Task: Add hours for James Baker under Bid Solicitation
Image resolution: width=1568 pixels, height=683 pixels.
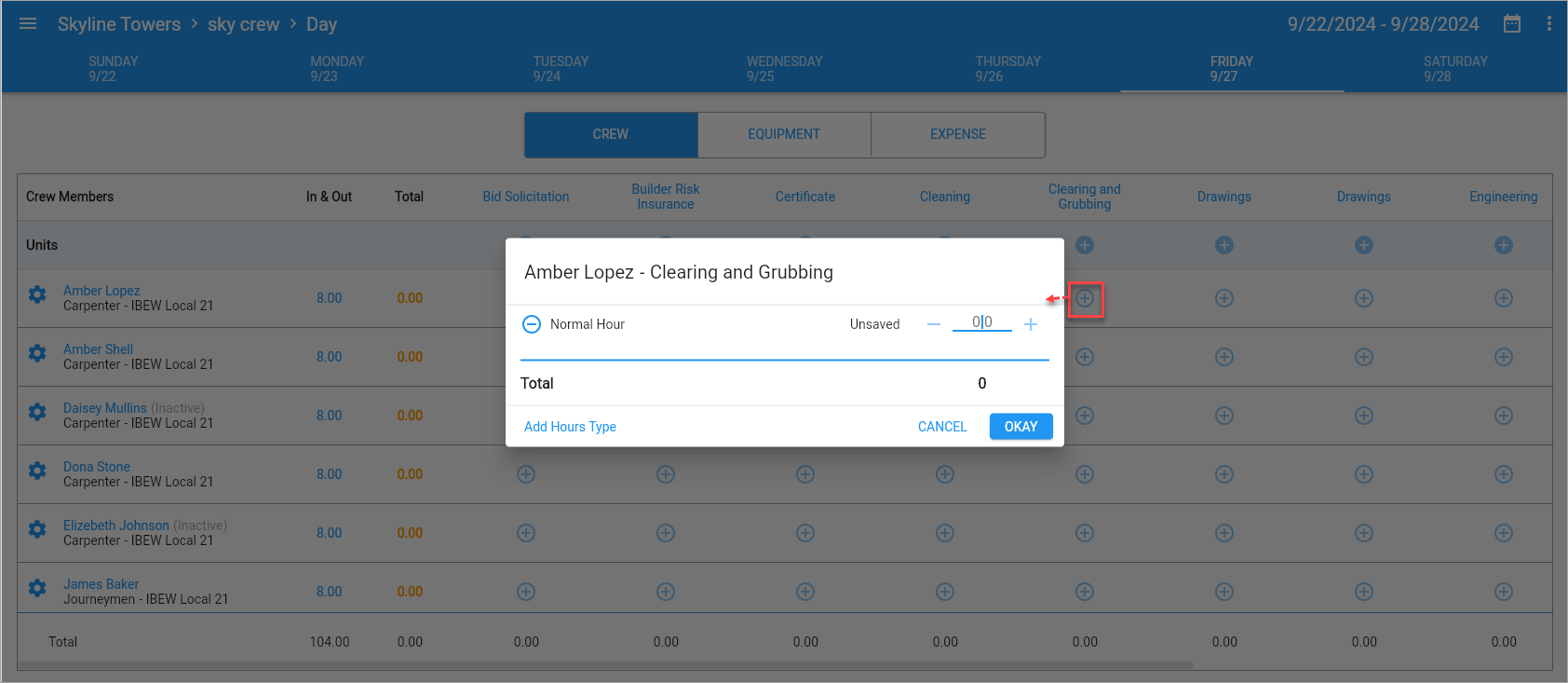Action: [526, 592]
